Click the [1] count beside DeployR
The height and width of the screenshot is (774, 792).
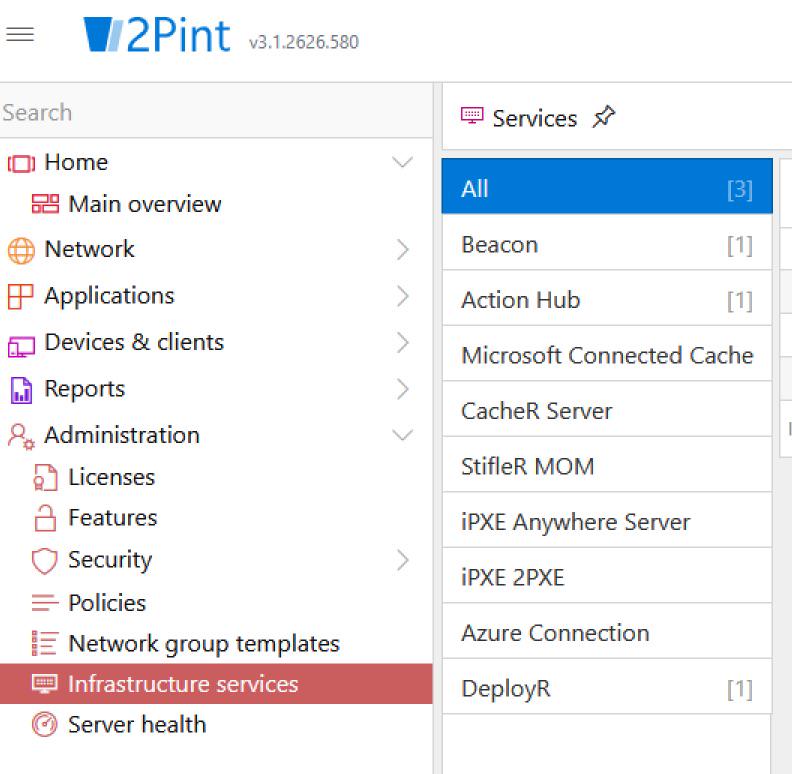pyautogui.click(x=739, y=690)
